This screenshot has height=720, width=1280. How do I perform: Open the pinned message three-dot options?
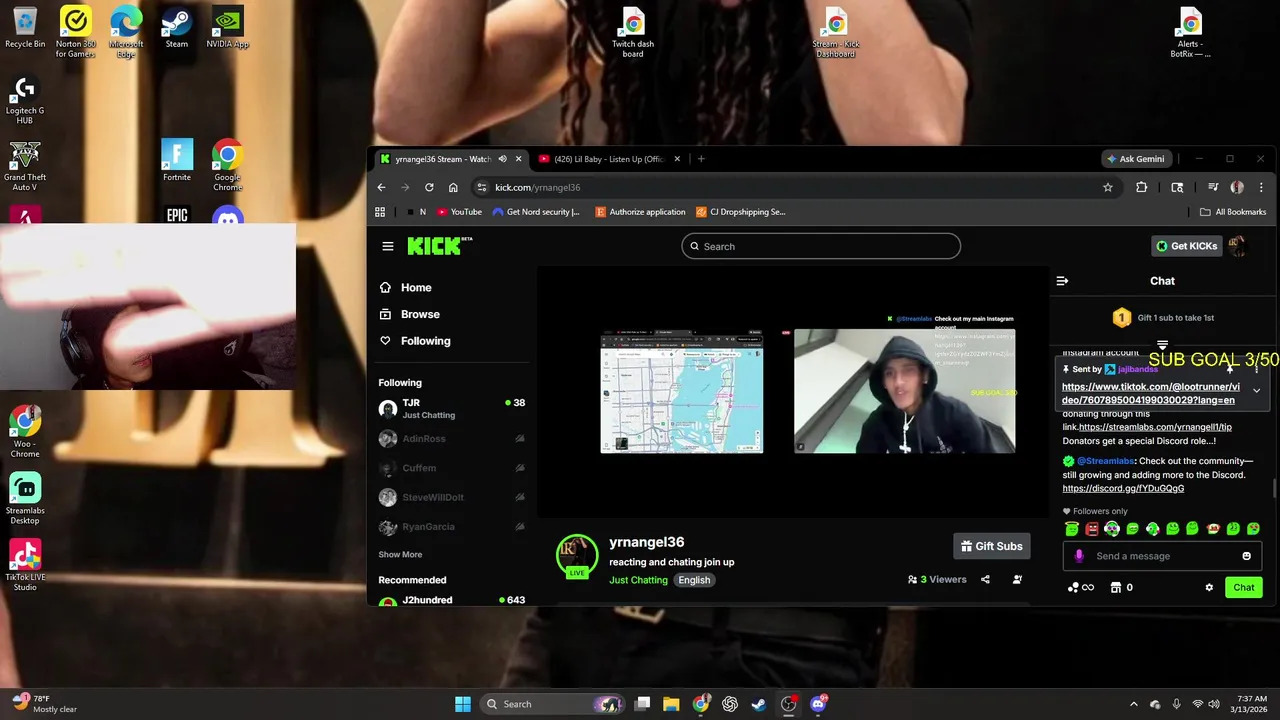coord(1257,370)
